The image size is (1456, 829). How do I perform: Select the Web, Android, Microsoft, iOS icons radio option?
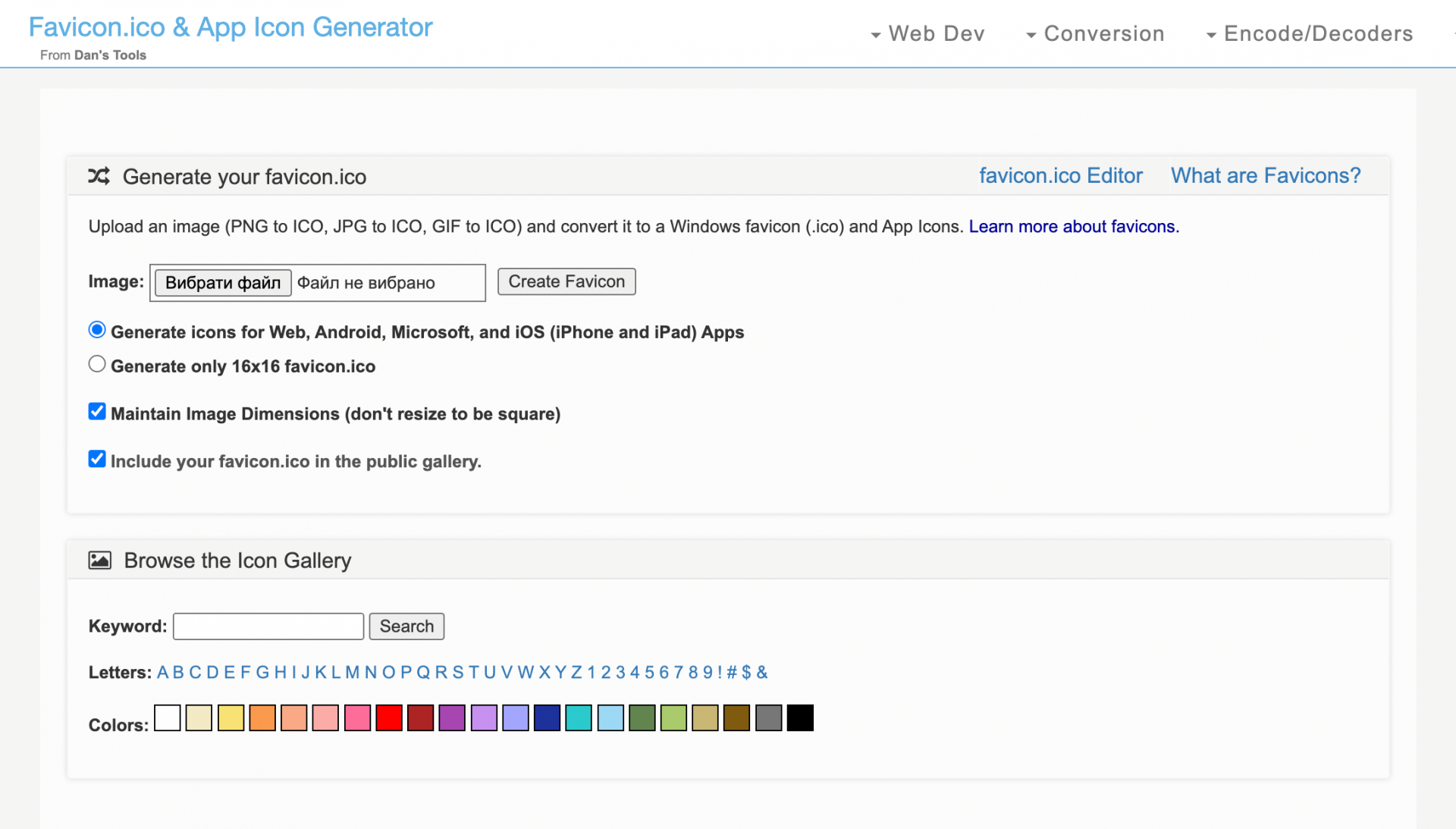click(x=97, y=330)
